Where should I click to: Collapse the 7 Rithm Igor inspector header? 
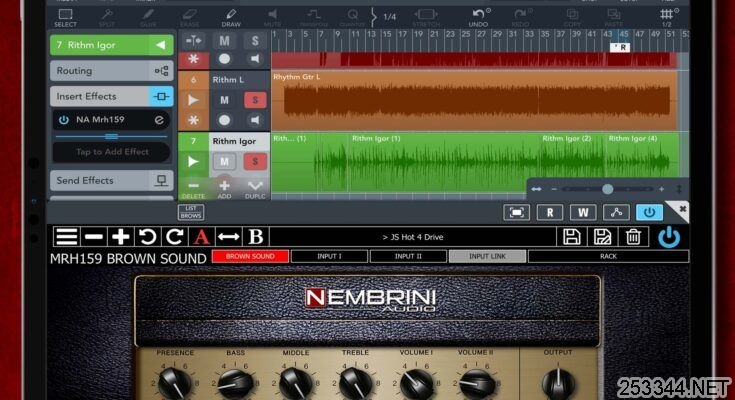pyautogui.click(x=112, y=45)
